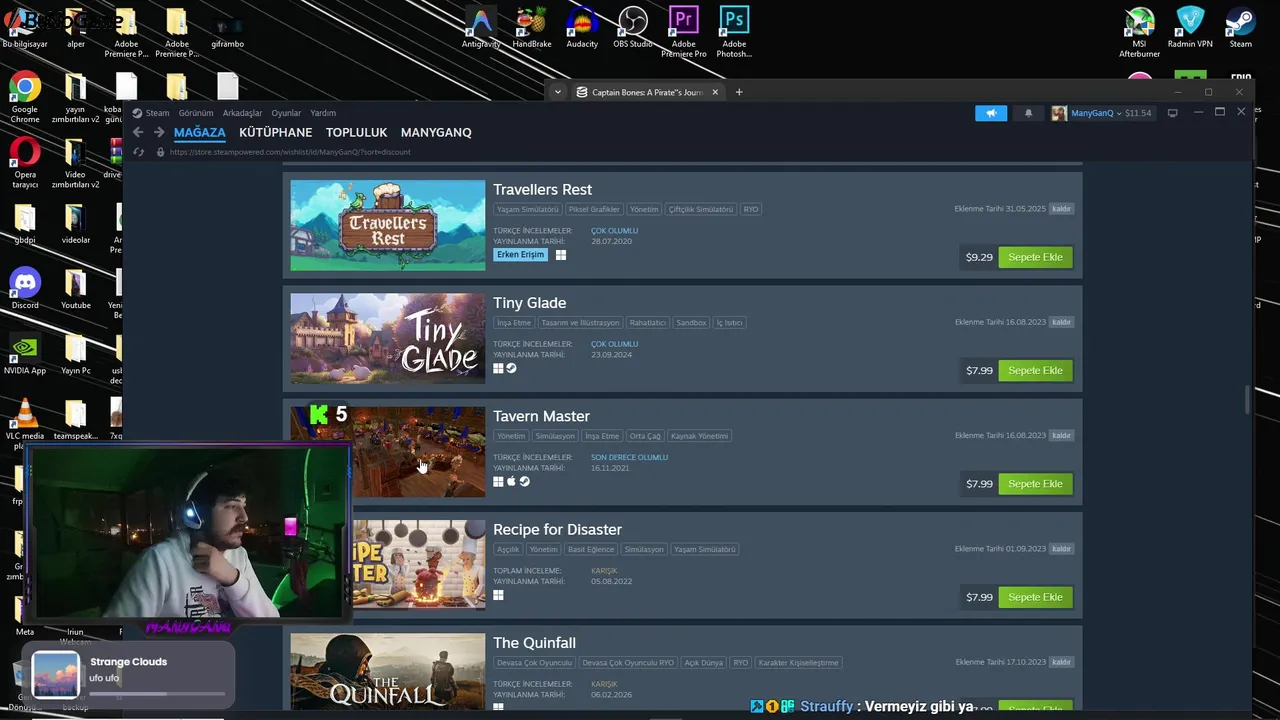
Task: Add Tiny Glade to cart
Action: pyautogui.click(x=1035, y=370)
